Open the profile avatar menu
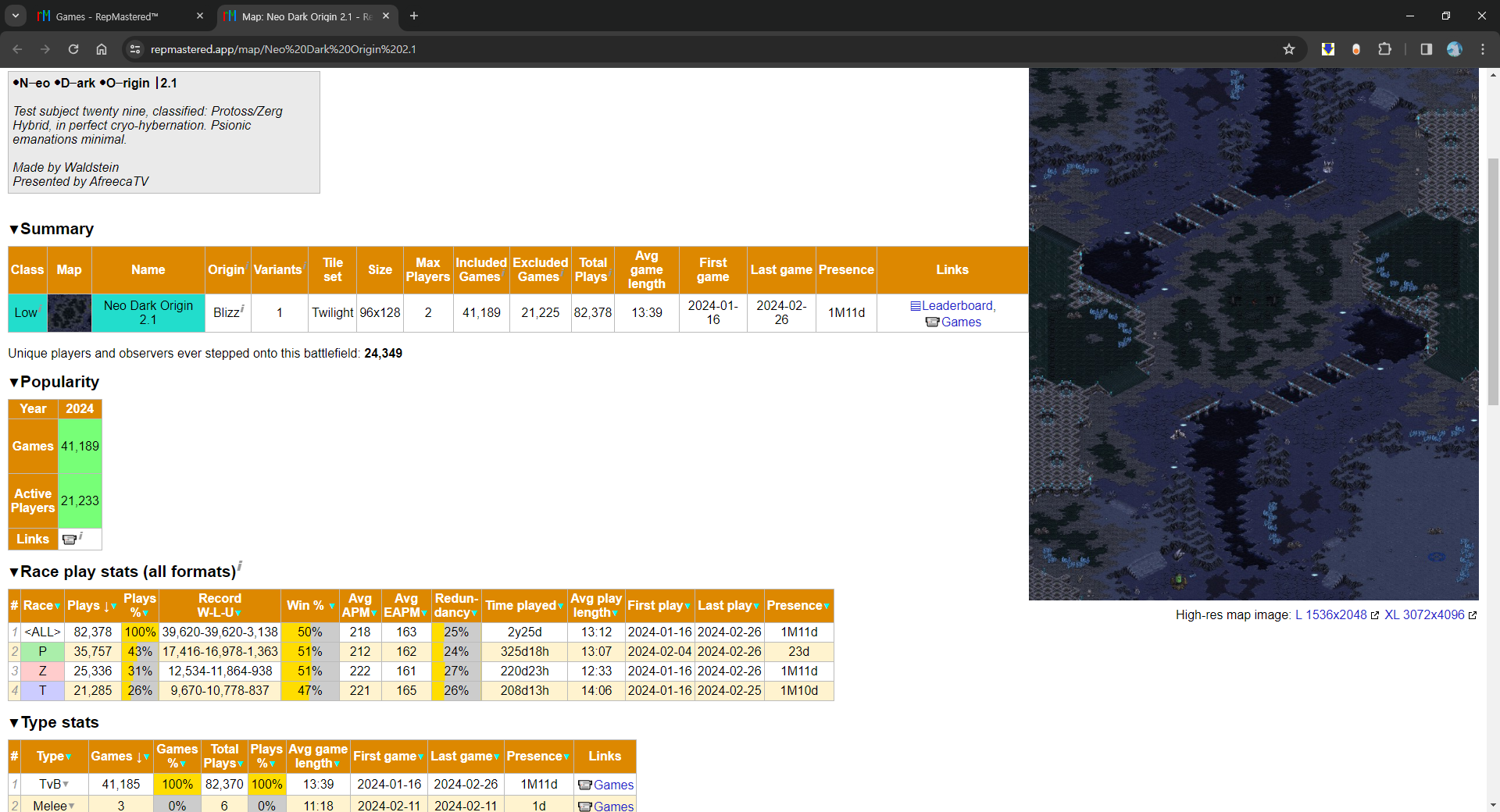 pos(1455,49)
